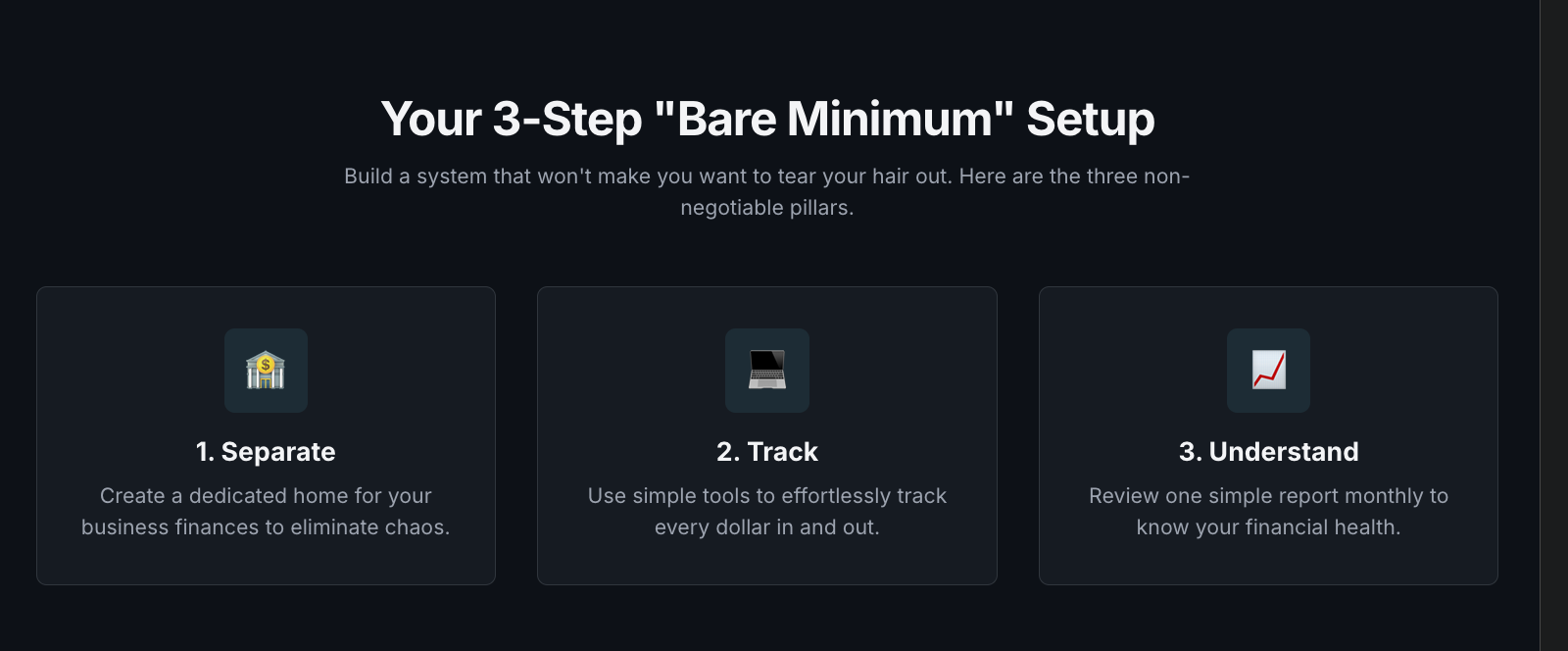This screenshot has width=1568, height=651.
Task: Select the '1. Separate' heading
Action: click(x=266, y=452)
